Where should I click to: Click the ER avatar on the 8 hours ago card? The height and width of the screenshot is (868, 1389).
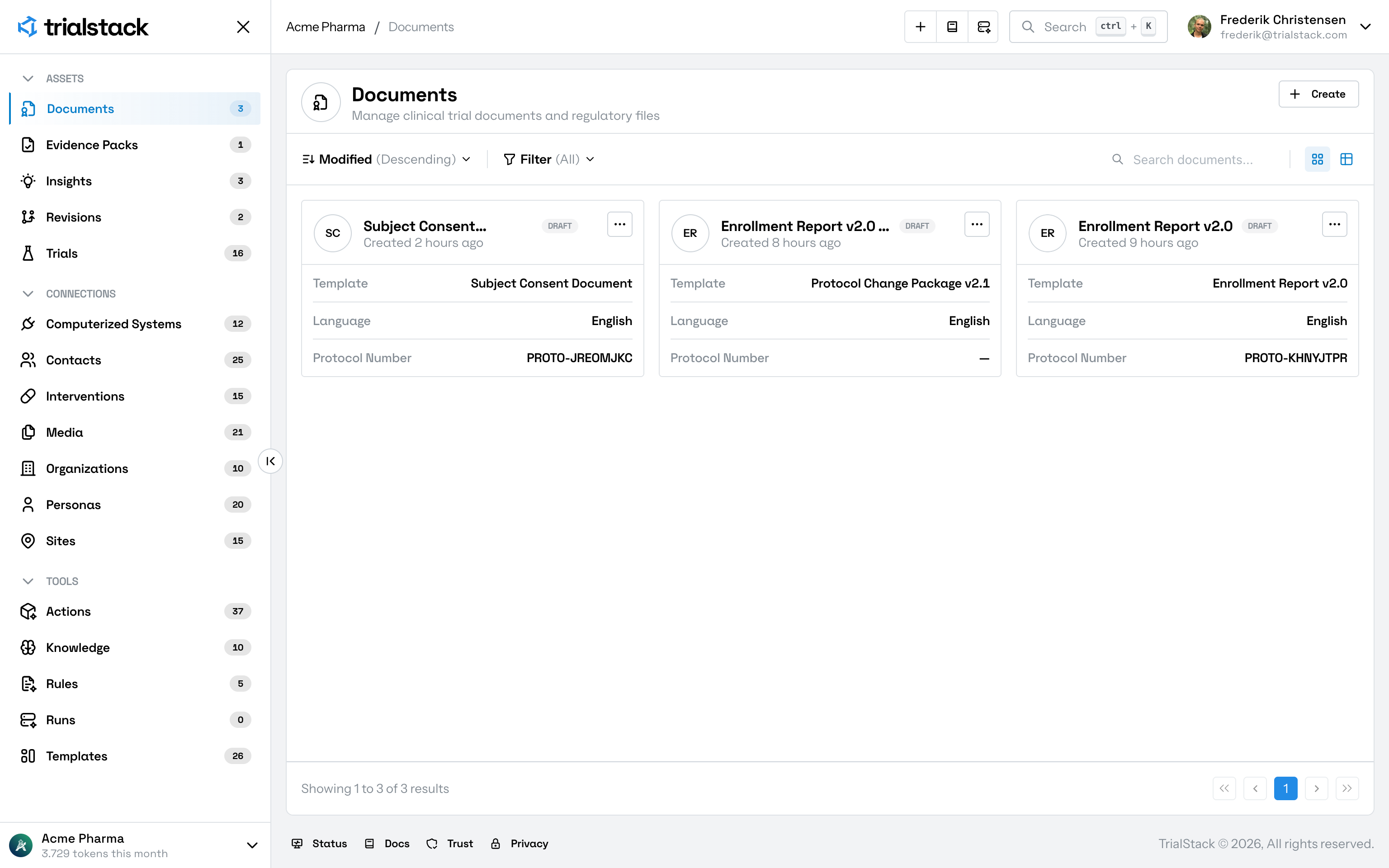(x=690, y=233)
